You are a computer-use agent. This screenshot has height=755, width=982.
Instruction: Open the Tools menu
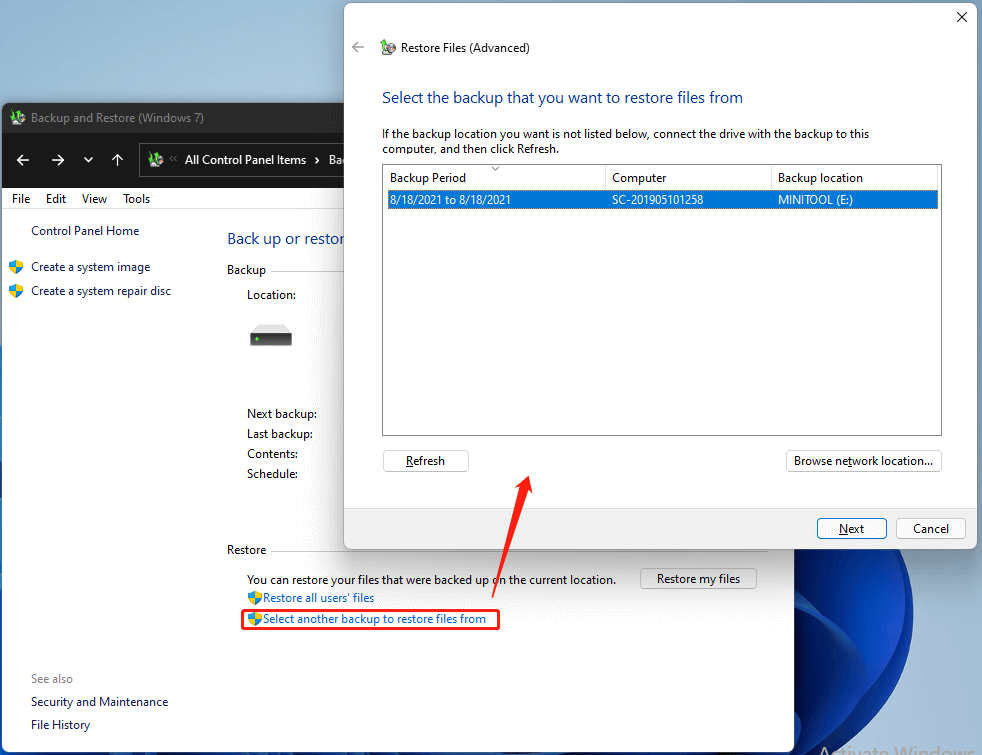click(137, 198)
